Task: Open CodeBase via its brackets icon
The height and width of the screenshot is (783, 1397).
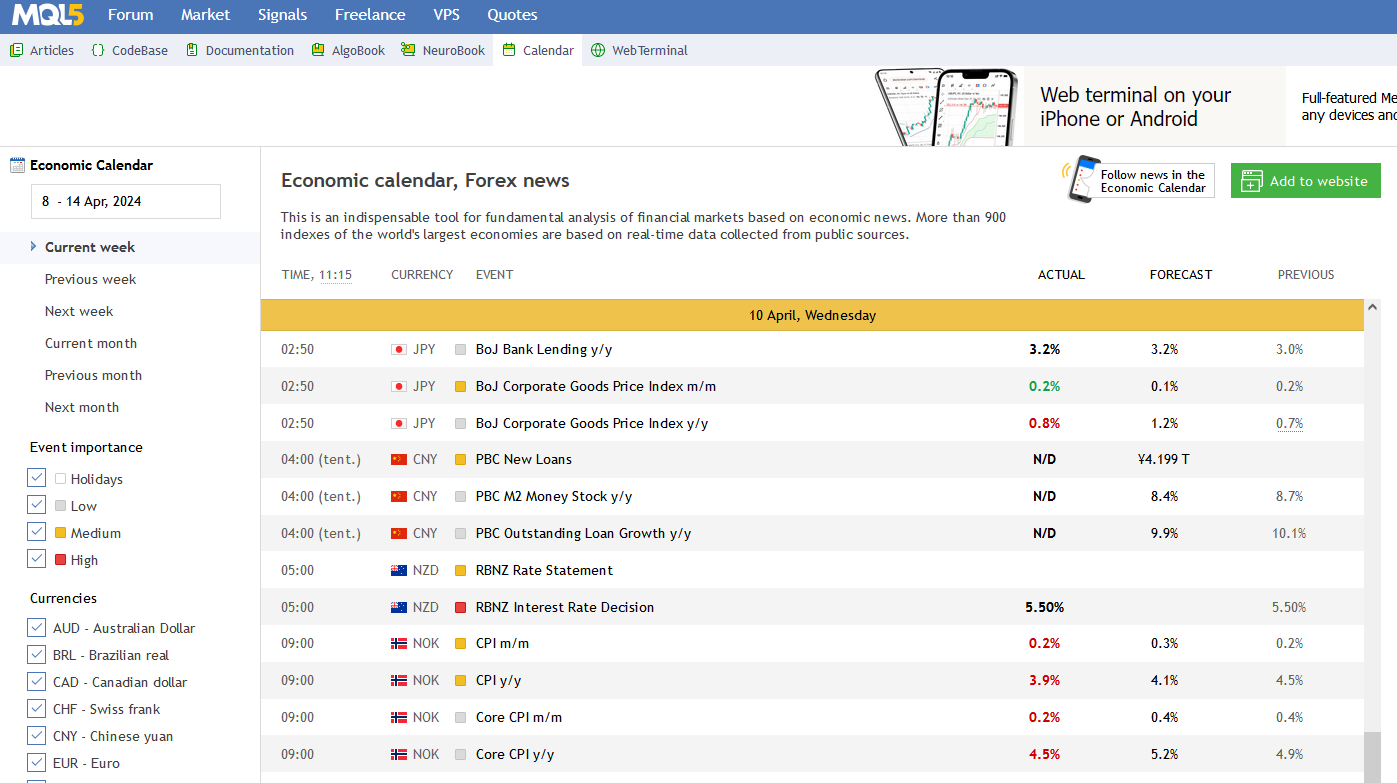Action: (97, 50)
